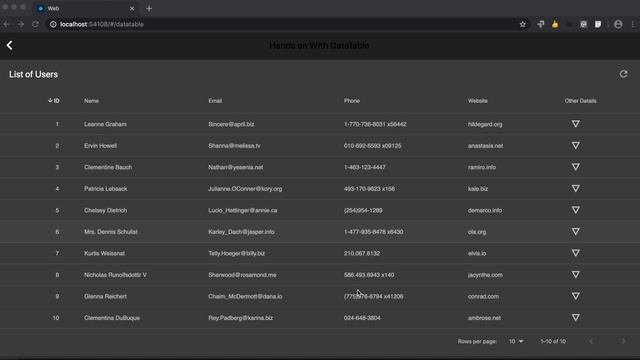Screen dimensions: 640x360
Task: Click phone 1-463-123-4447
Action: pyautogui.click(x=364, y=167)
